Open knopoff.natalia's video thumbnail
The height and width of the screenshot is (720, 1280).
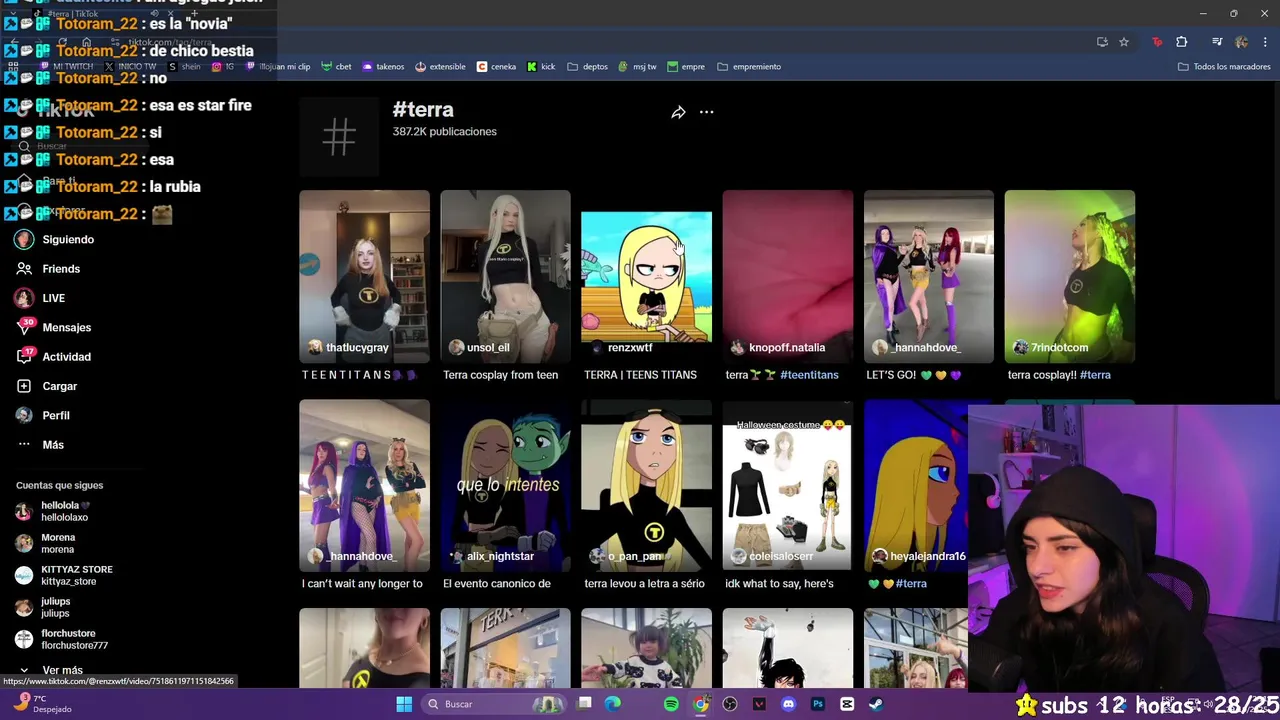[788, 276]
